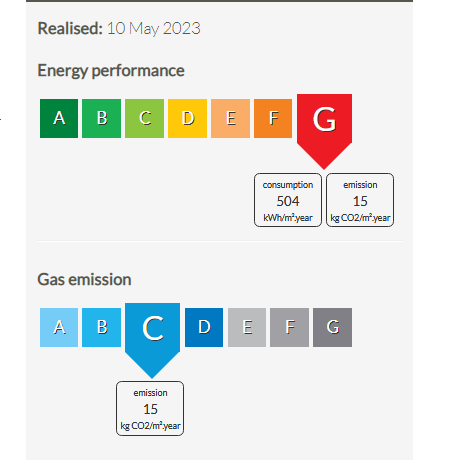Select the dark blue D gas emission badge
The width and height of the screenshot is (453, 460).
[204, 327]
